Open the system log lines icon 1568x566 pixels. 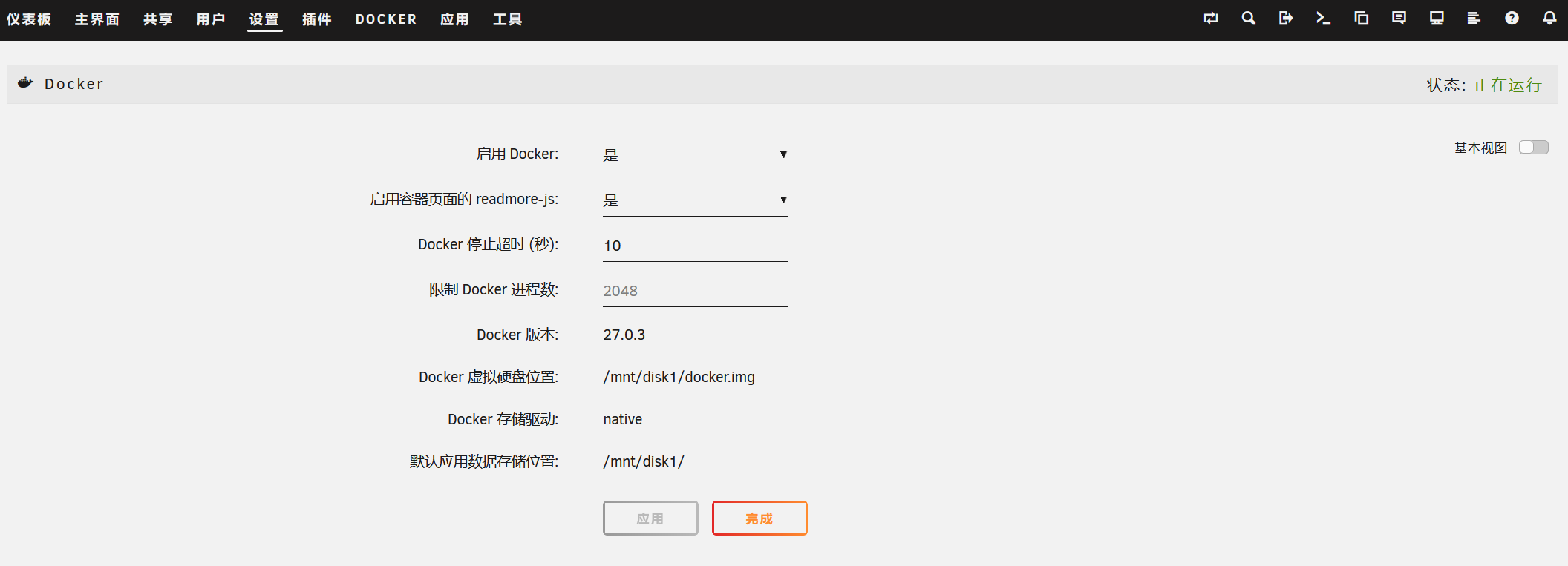click(1474, 19)
